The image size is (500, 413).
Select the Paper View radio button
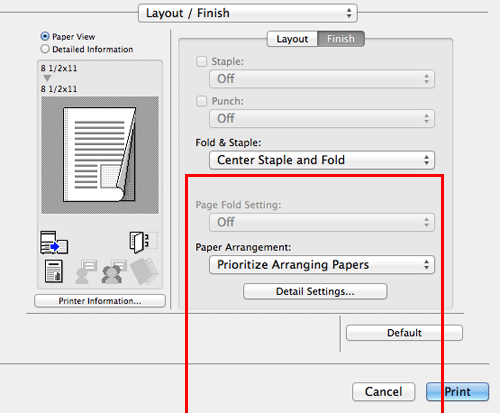coord(45,36)
